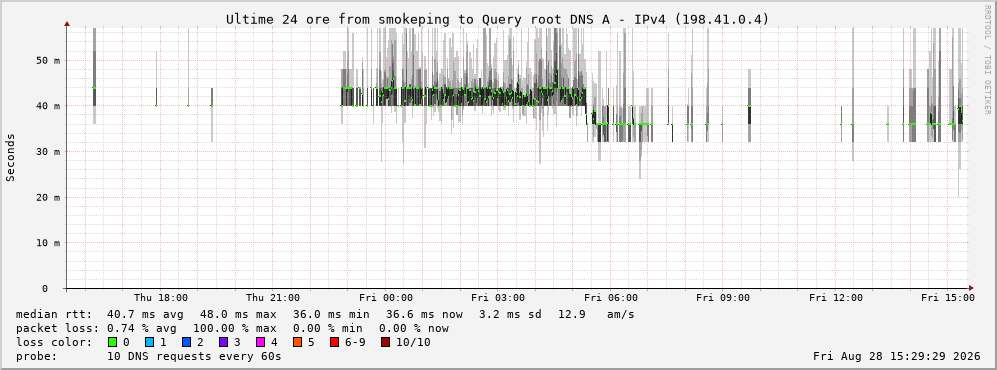Click the Fri 12:00 time axis label
Viewport: 997px width, 370px height.
click(x=835, y=298)
